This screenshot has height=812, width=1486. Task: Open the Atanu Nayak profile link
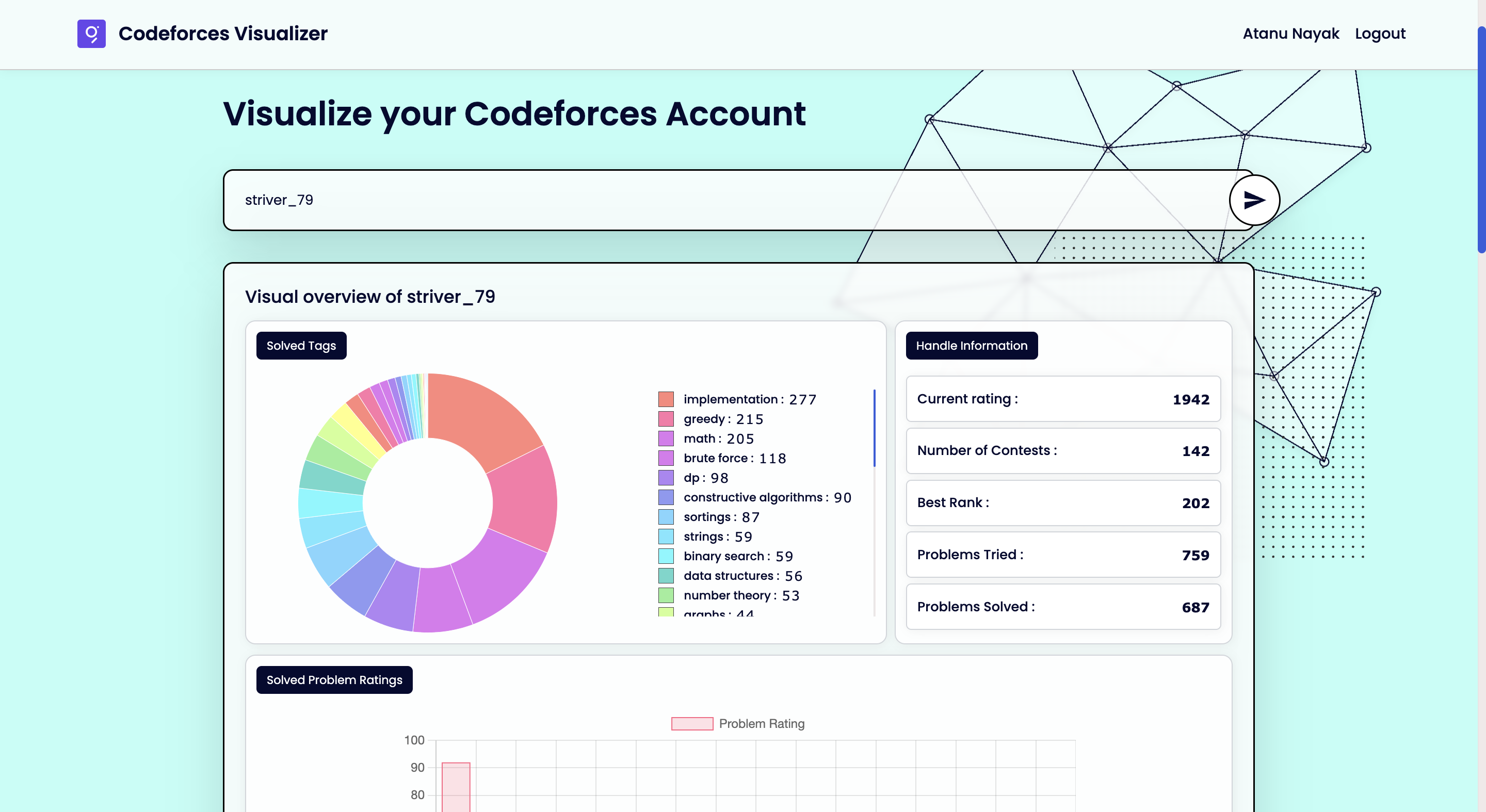pyautogui.click(x=1290, y=34)
